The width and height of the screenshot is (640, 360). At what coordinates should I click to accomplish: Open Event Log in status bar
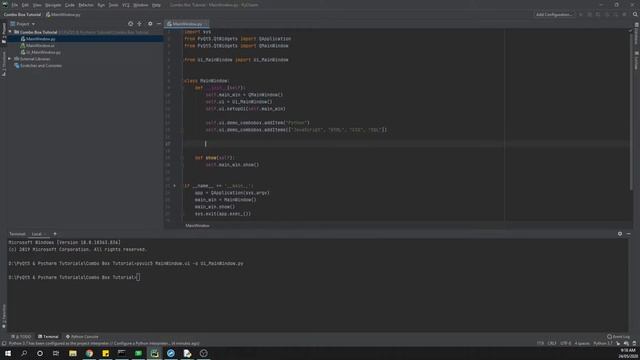[x=618, y=337]
